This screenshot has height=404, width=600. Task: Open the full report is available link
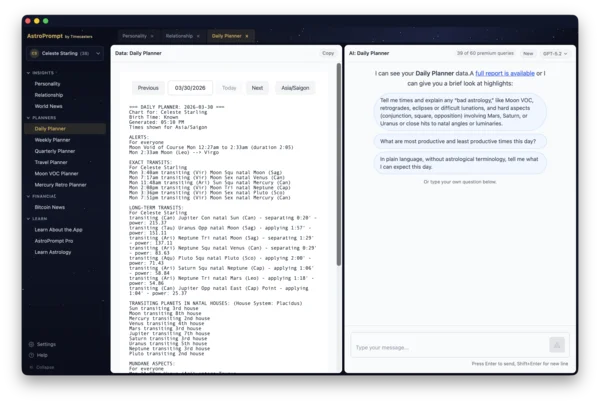point(505,73)
